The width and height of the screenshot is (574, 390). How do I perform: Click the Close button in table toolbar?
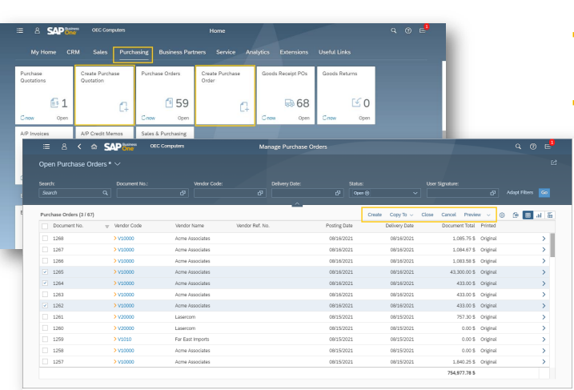(x=427, y=215)
